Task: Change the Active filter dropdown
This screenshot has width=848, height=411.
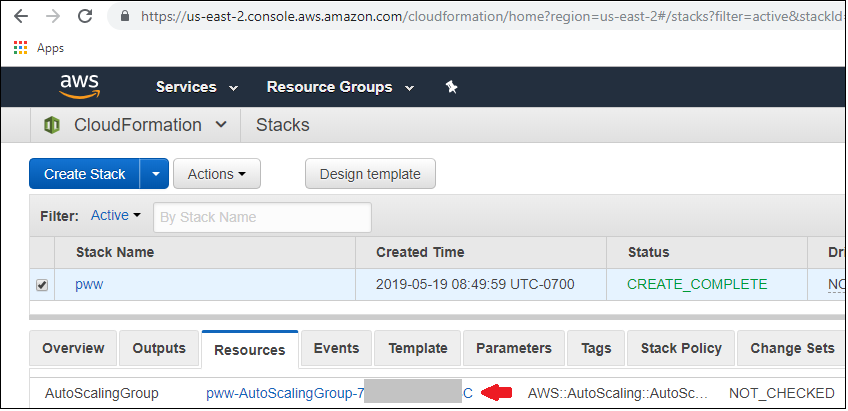Action: click(x=116, y=216)
